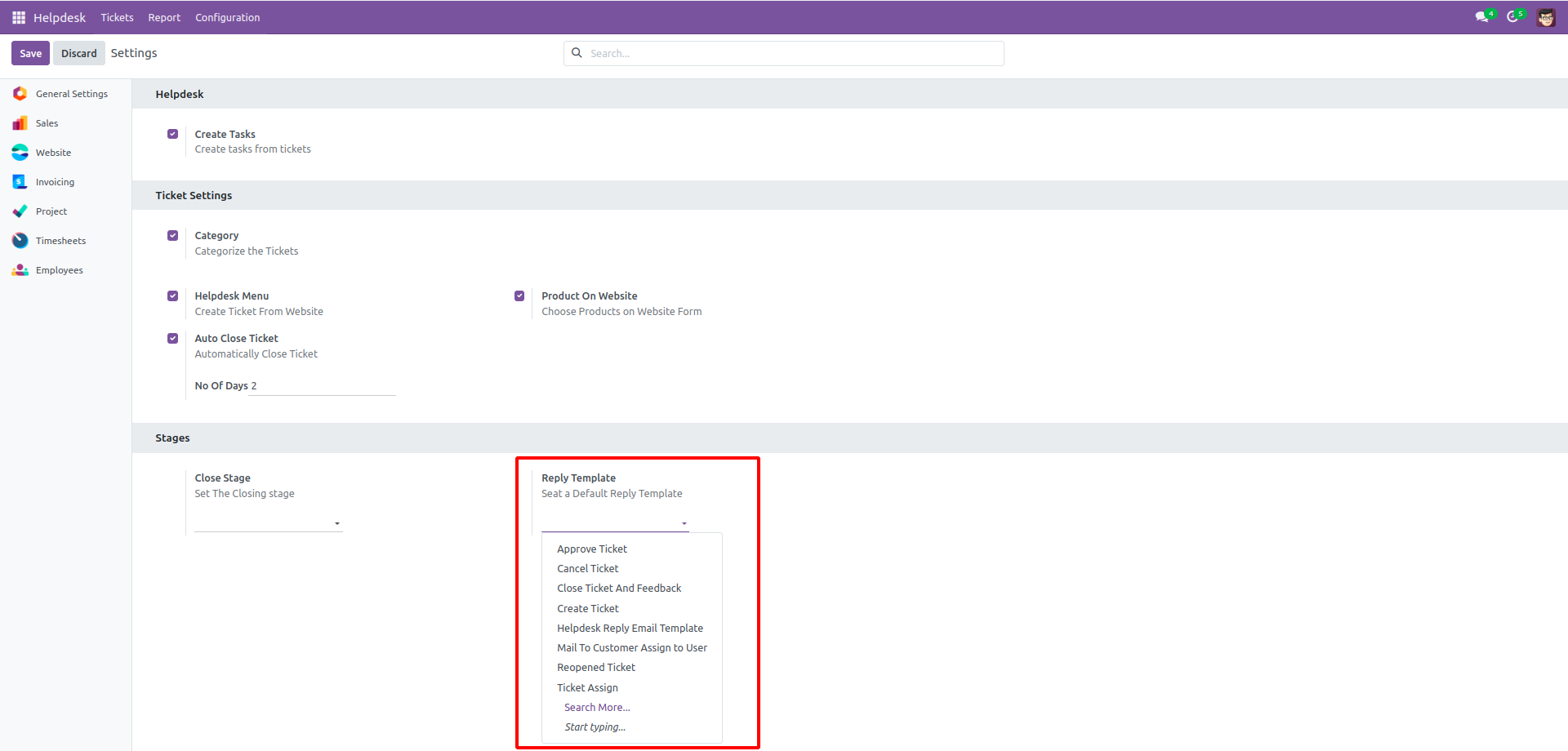Click the No Of Days input field
1568x751 pixels.
[x=323, y=386]
